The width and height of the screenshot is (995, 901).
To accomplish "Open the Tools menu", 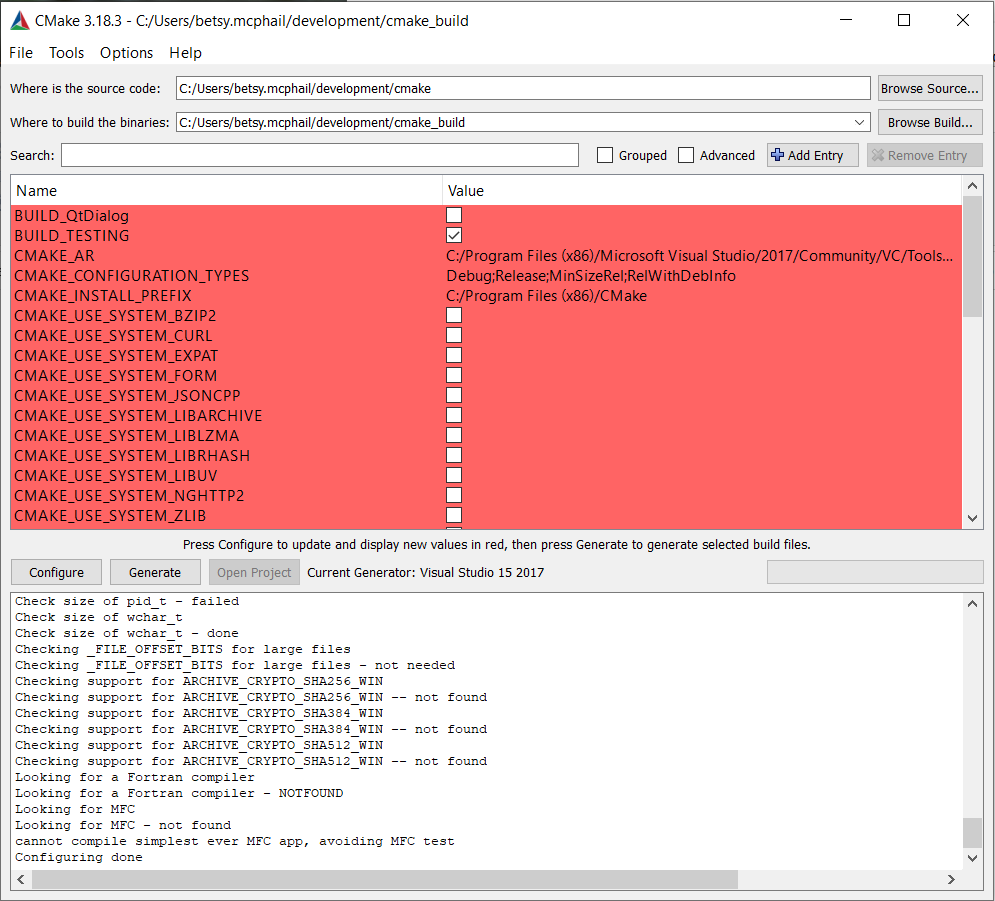I will point(67,53).
